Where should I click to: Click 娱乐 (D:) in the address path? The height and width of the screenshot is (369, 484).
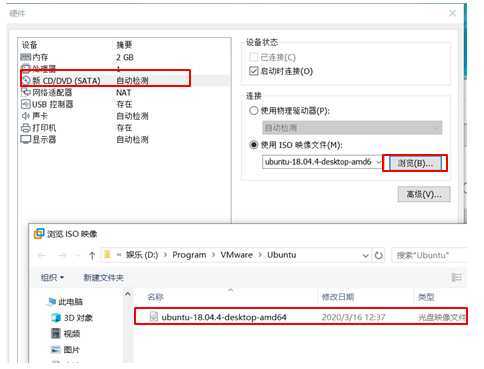142,255
